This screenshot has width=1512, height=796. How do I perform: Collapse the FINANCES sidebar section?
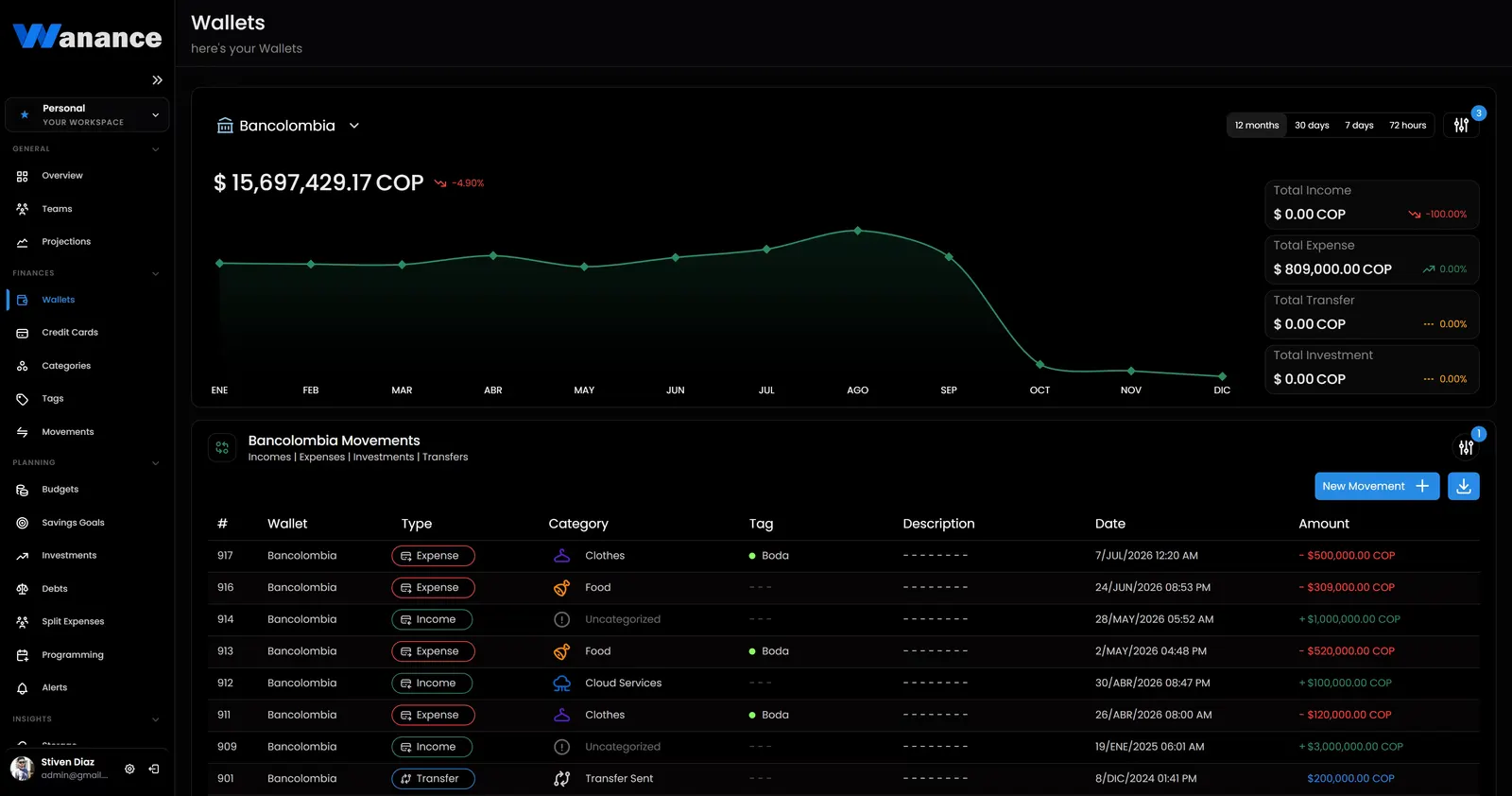pos(156,273)
